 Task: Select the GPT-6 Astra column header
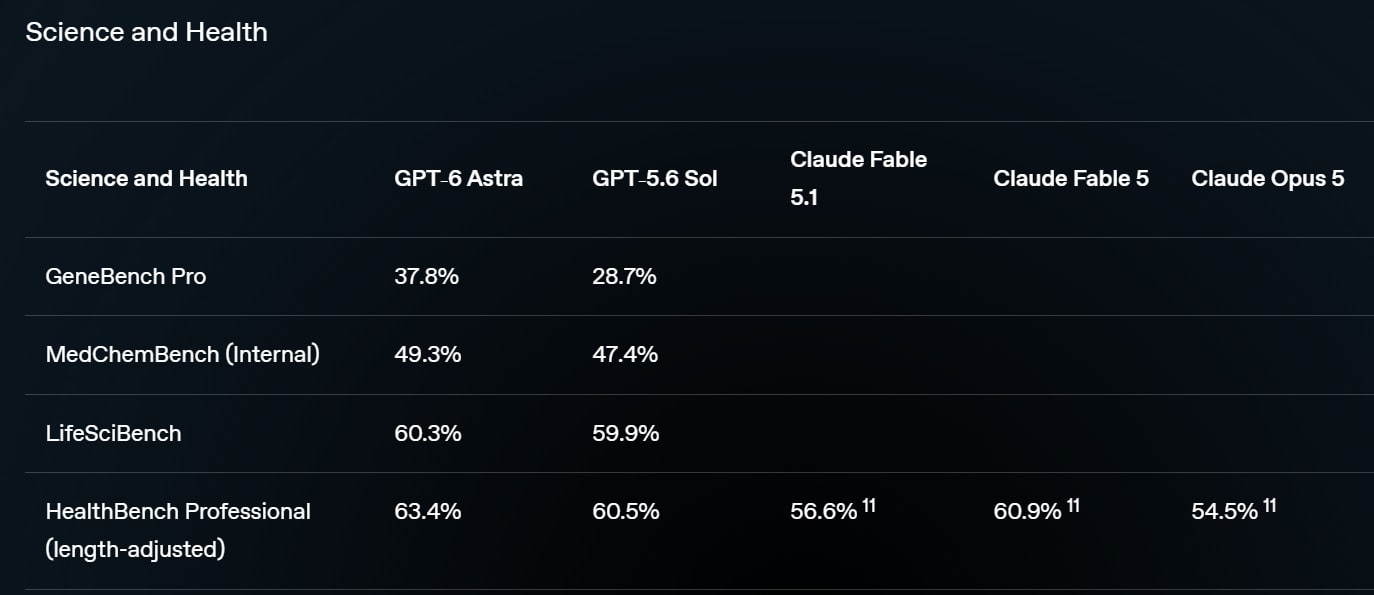459,179
